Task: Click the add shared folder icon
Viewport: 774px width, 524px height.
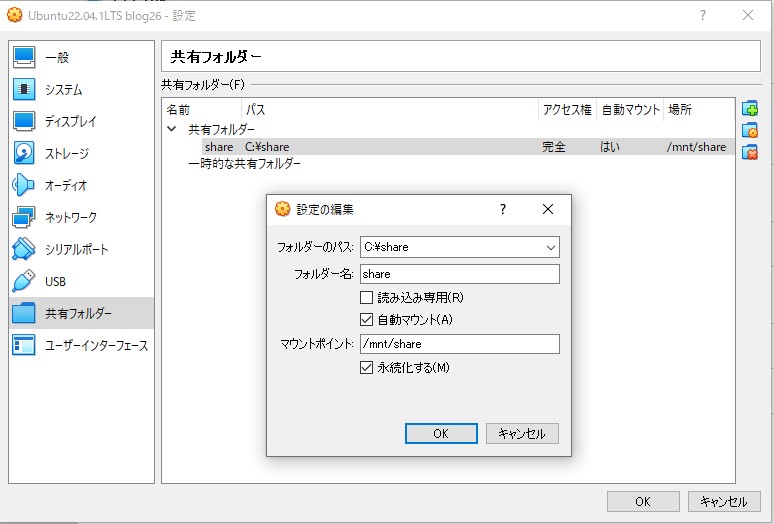Action: click(750, 109)
